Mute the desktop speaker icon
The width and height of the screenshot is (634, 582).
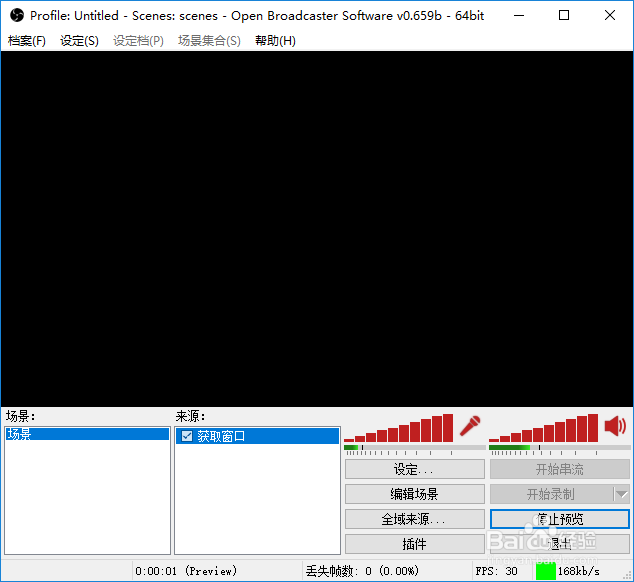pyautogui.click(x=615, y=426)
